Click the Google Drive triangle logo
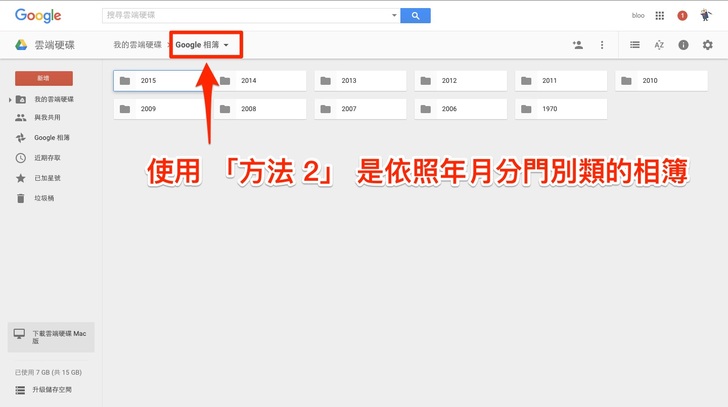The image size is (728, 407). (21, 45)
